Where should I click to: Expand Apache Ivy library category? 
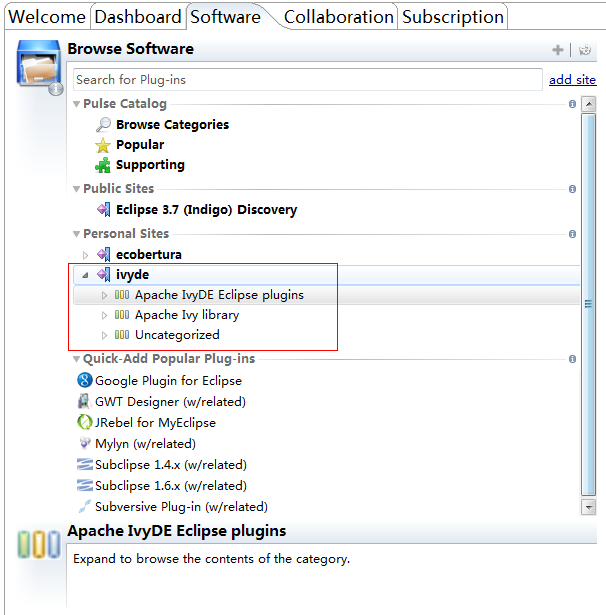tap(104, 315)
